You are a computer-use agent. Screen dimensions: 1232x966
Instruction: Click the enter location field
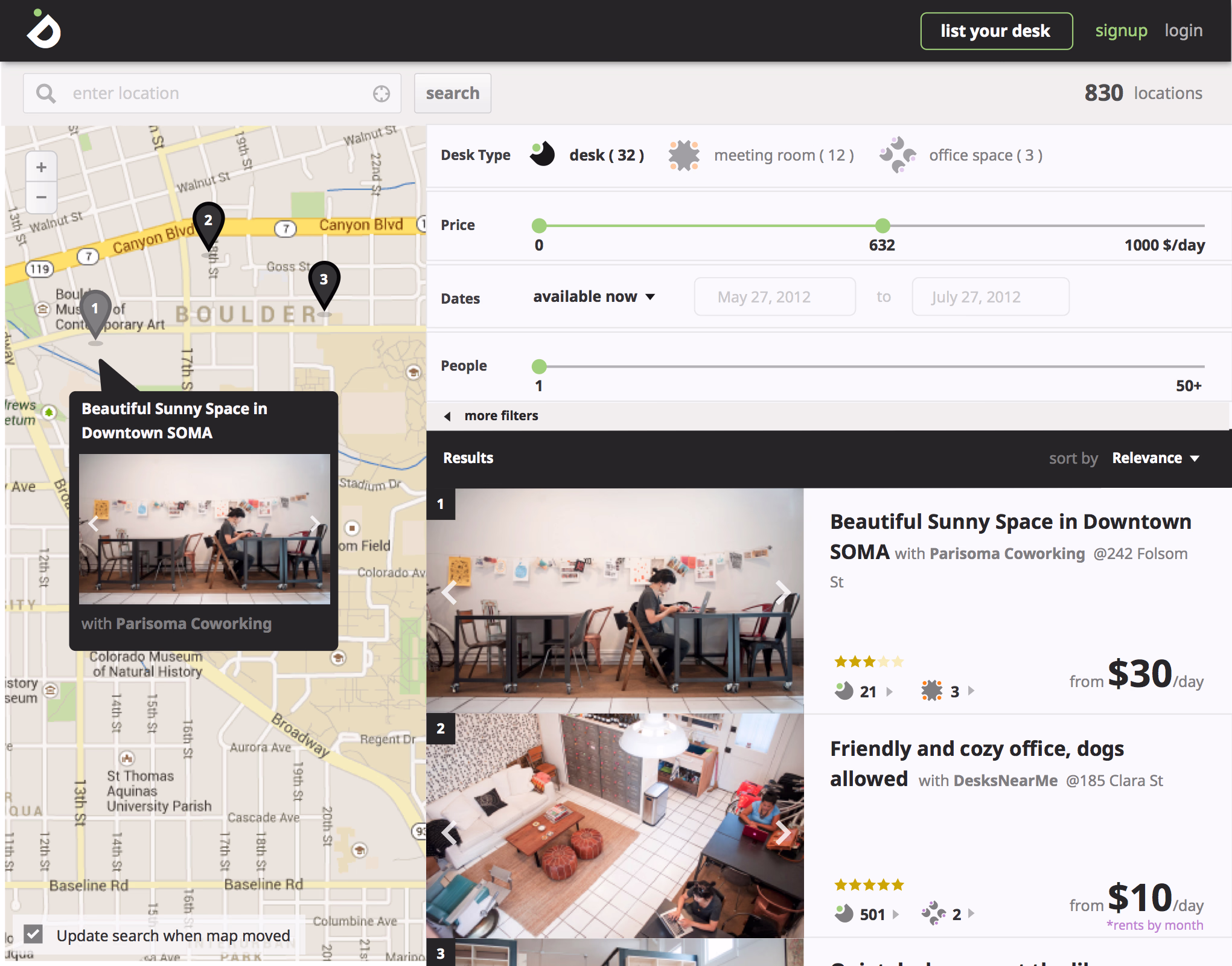pyautogui.click(x=212, y=94)
